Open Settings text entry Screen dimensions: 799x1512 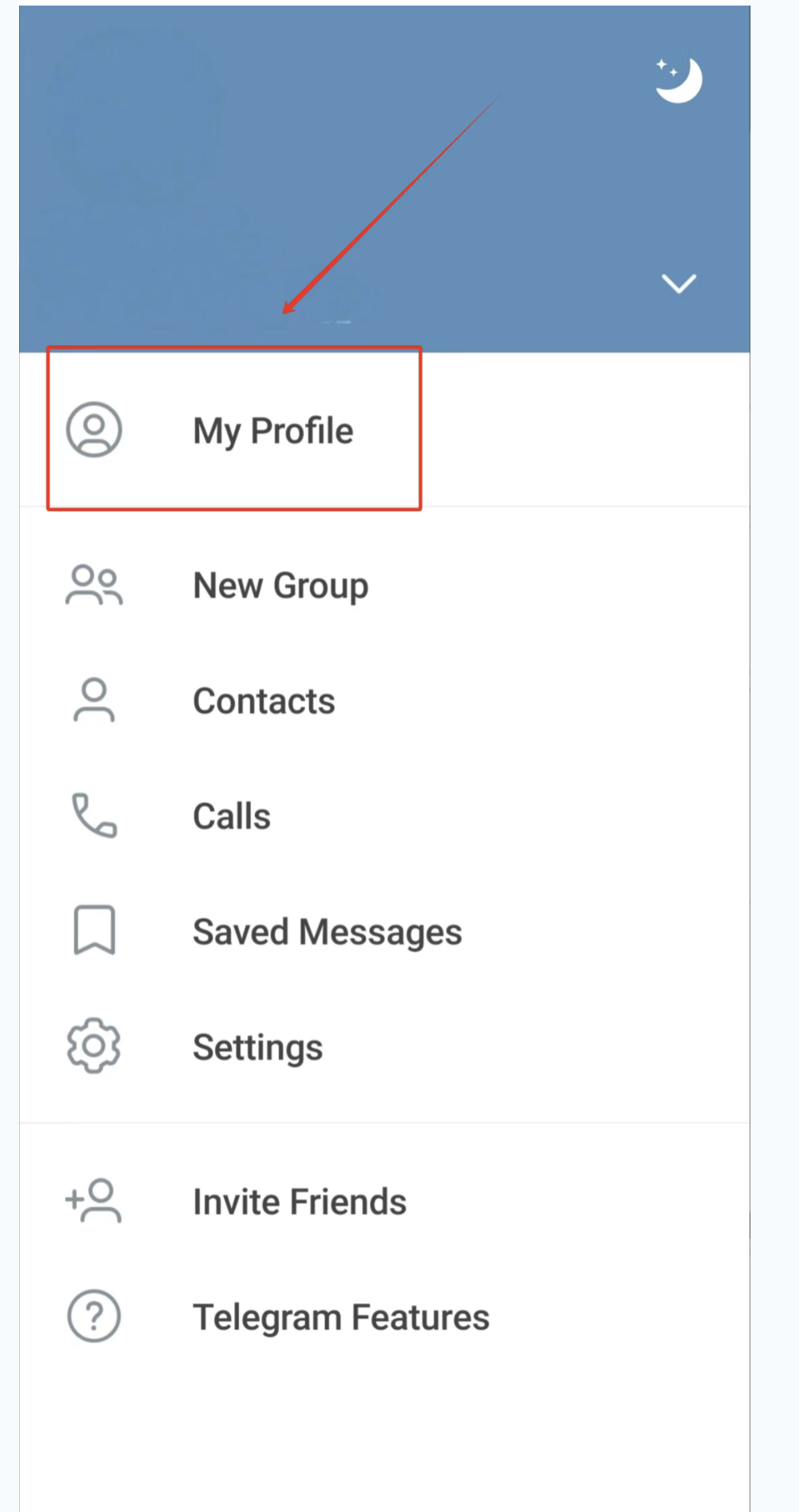pos(257,1048)
